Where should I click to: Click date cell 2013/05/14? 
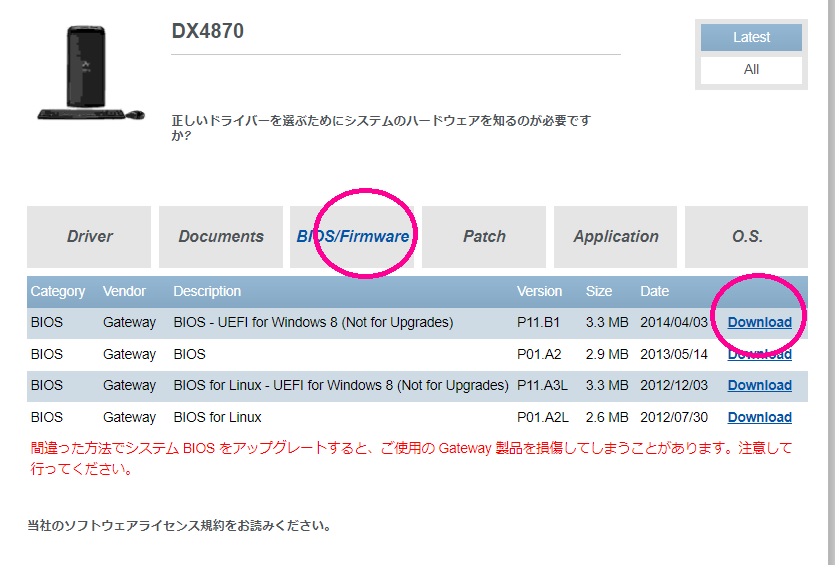tap(674, 354)
